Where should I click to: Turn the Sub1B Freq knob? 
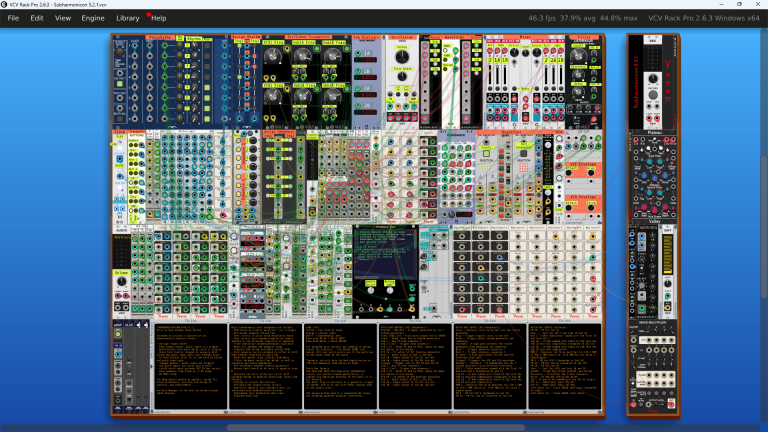(x=333, y=56)
